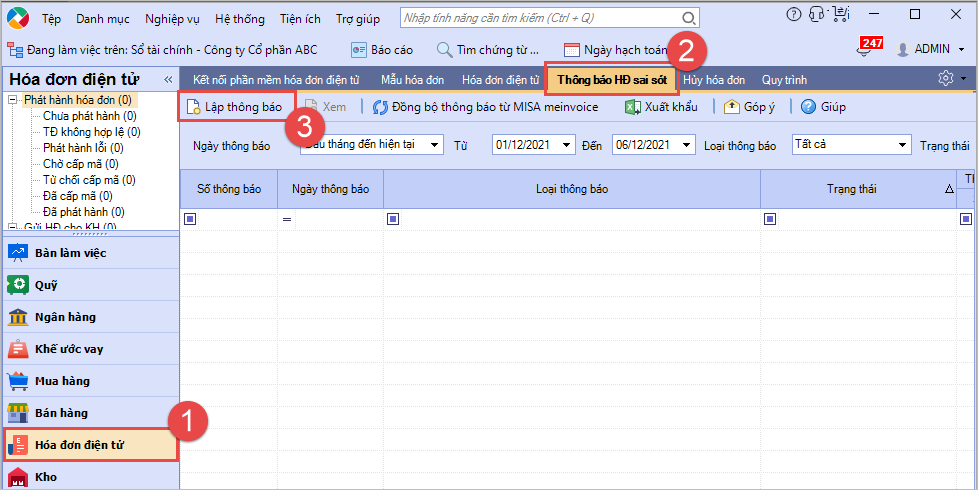Click Xuất khẩu Excel export icon
This screenshot has width=978, height=490.
tap(632, 107)
